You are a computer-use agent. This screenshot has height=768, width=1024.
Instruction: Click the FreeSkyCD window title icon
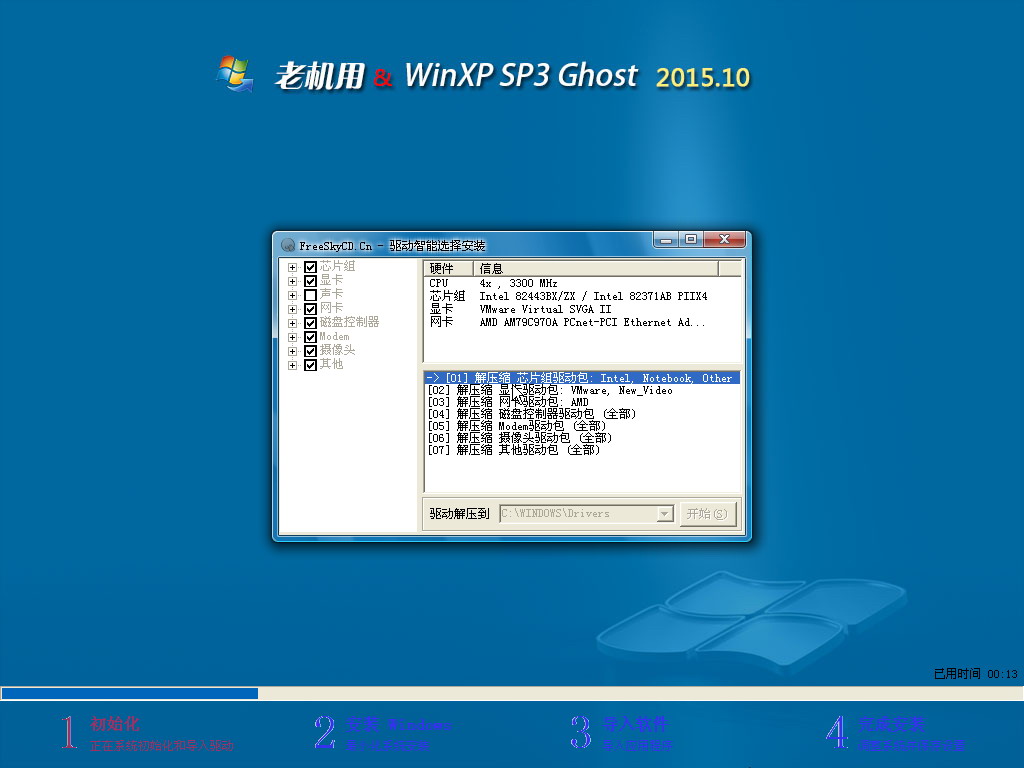pyautogui.click(x=288, y=246)
